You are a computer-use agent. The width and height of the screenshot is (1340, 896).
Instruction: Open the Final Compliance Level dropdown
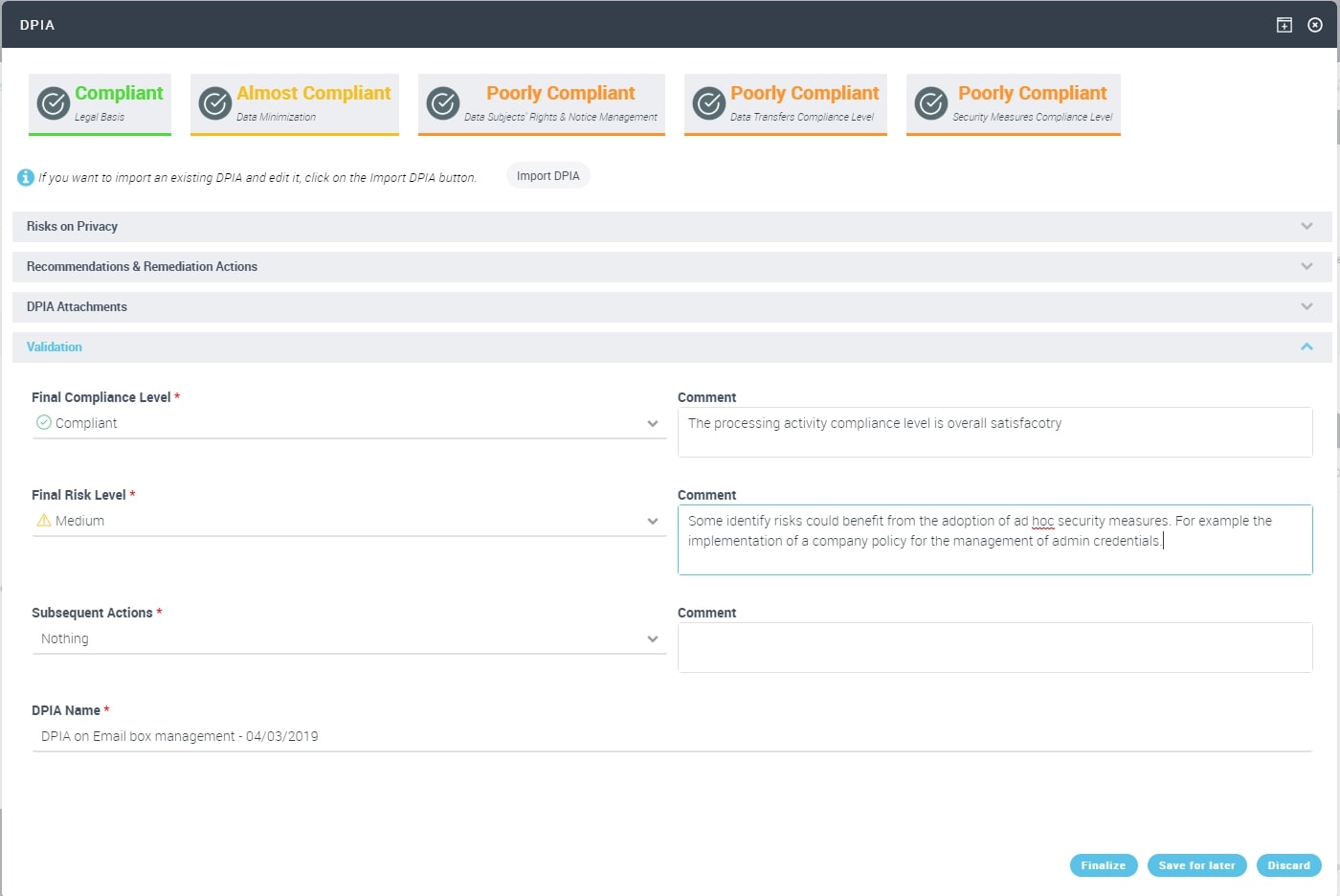[x=349, y=423]
